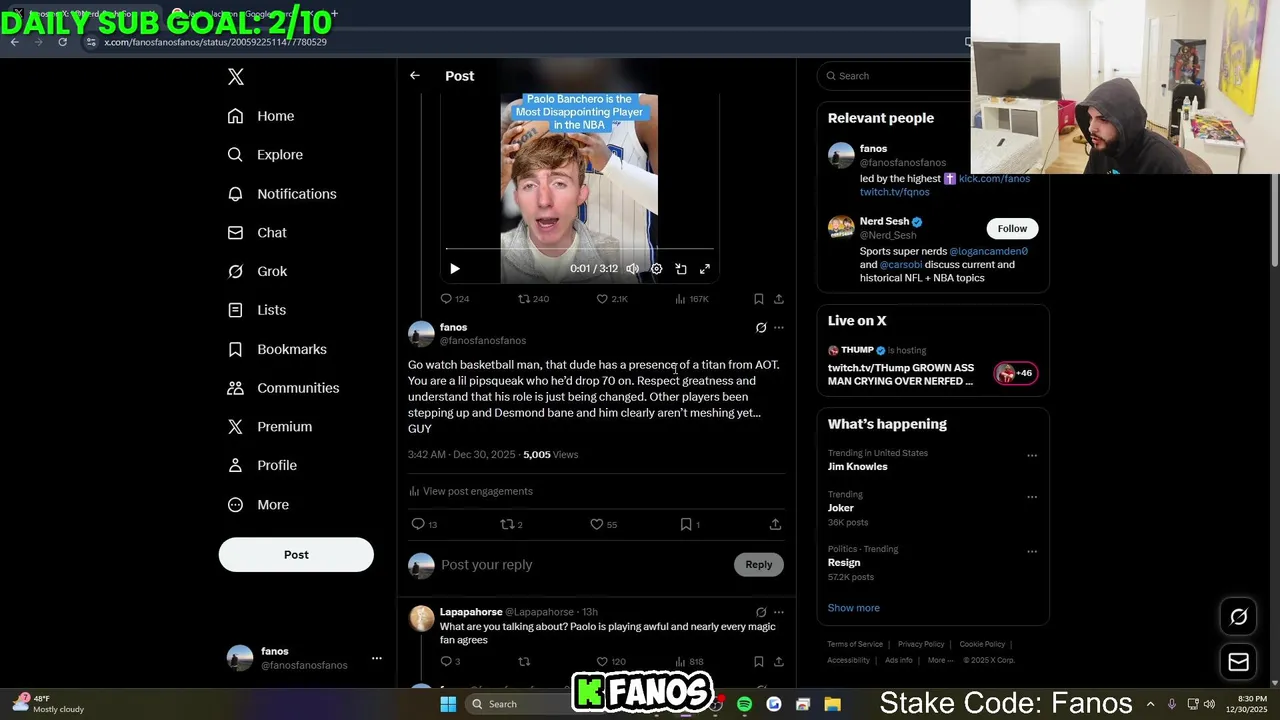
Task: Open X logo home link in sidebar
Action: 236,77
